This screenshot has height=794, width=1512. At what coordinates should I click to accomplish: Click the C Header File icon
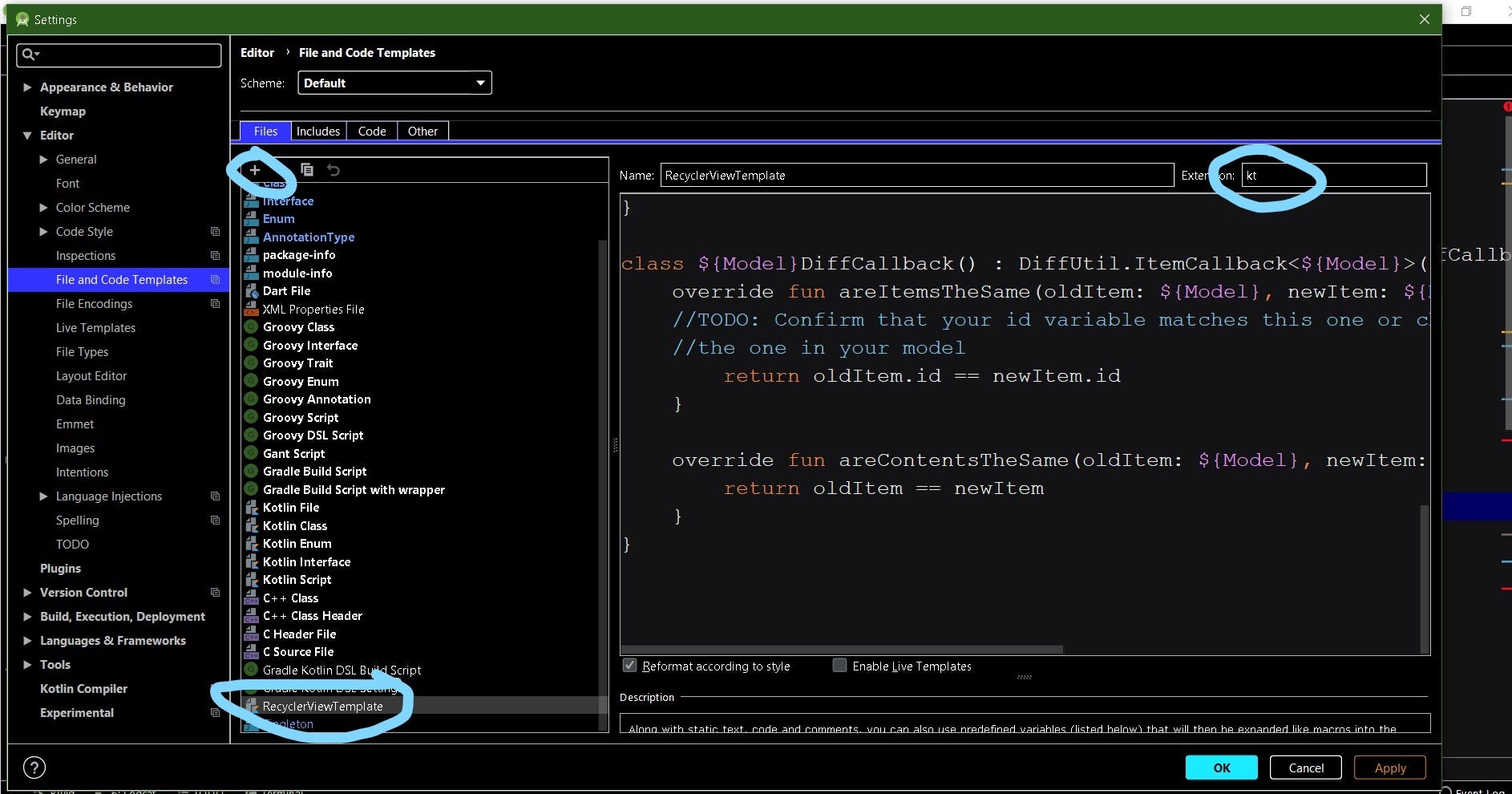(251, 634)
